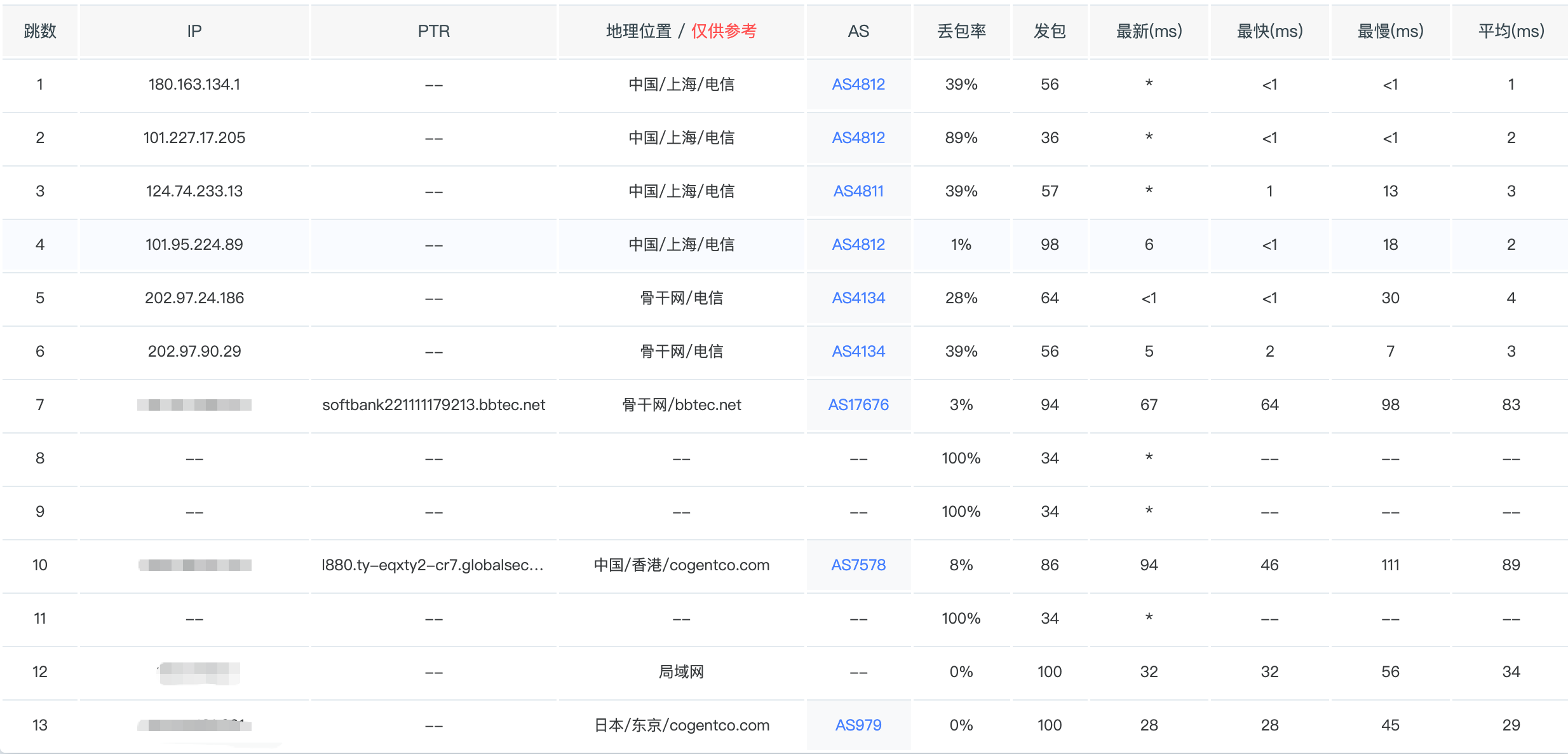Click the AS4812 link for 101.227.17.205
The height and width of the screenshot is (754, 1568).
tap(858, 138)
